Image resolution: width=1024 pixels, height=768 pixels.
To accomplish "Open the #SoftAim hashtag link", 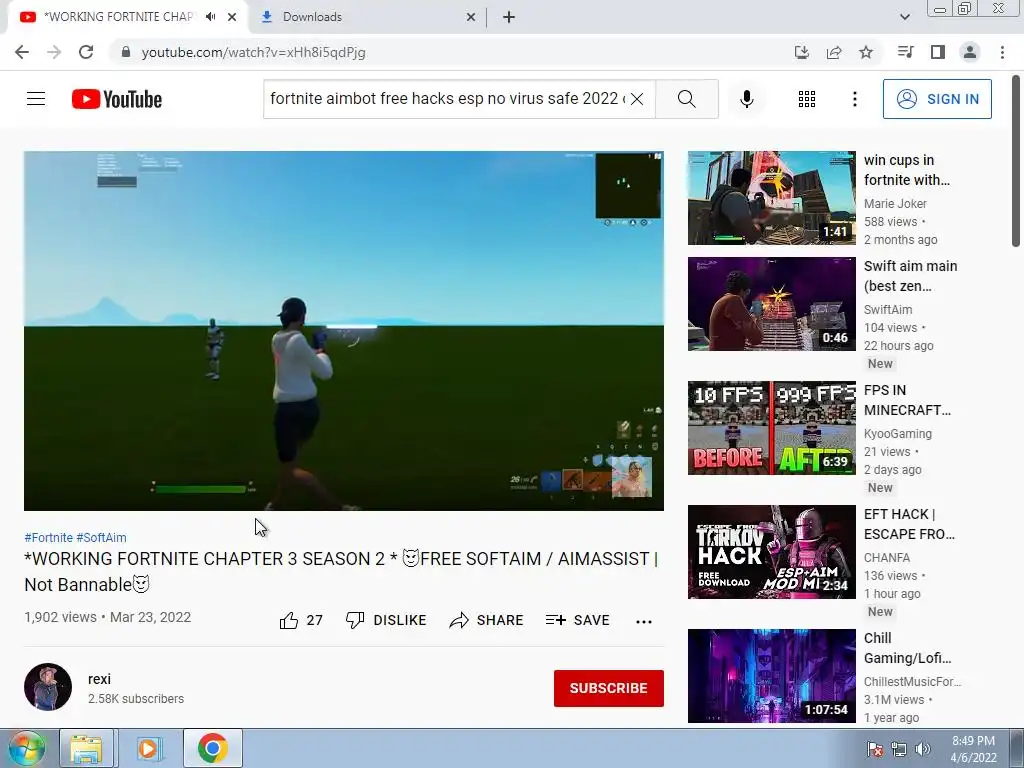I will pyautogui.click(x=101, y=537).
